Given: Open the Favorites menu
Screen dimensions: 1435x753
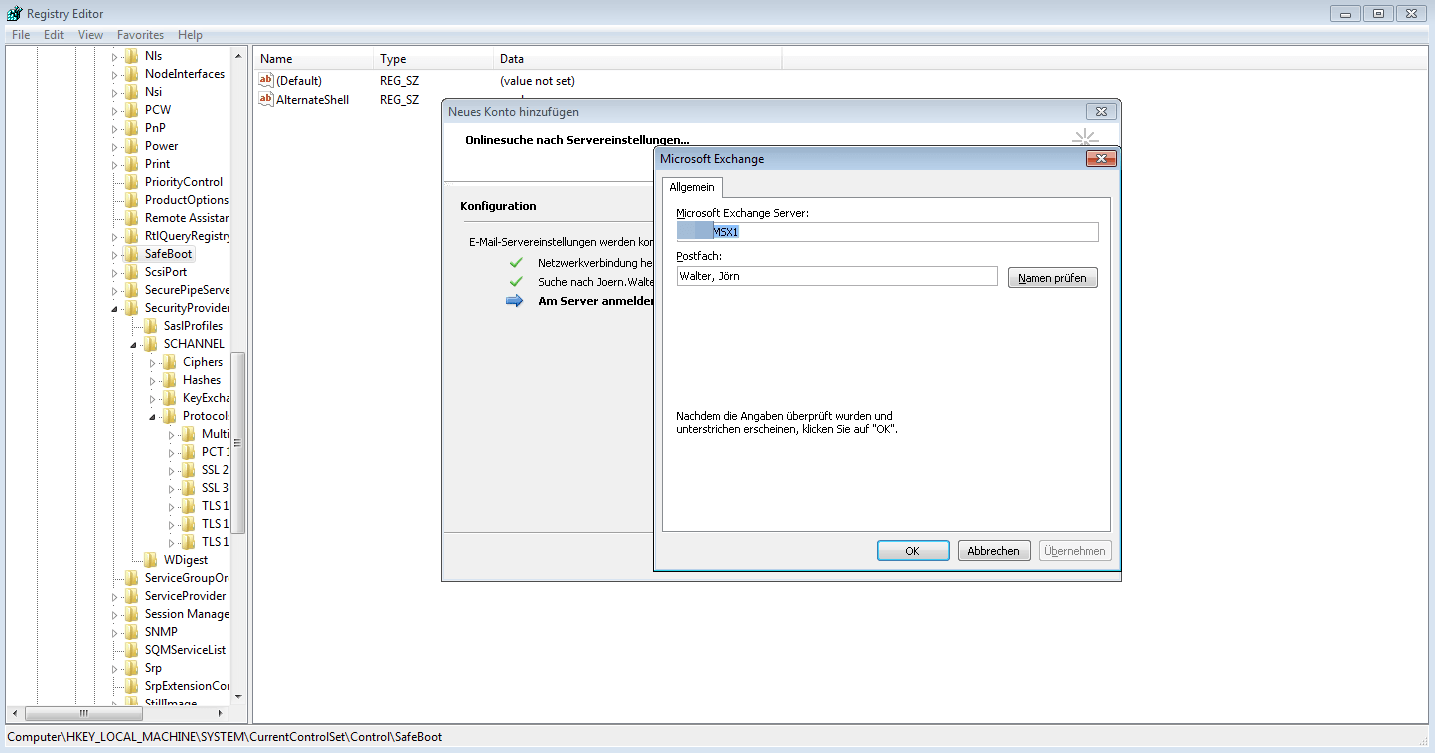Looking at the screenshot, I should click(x=140, y=35).
